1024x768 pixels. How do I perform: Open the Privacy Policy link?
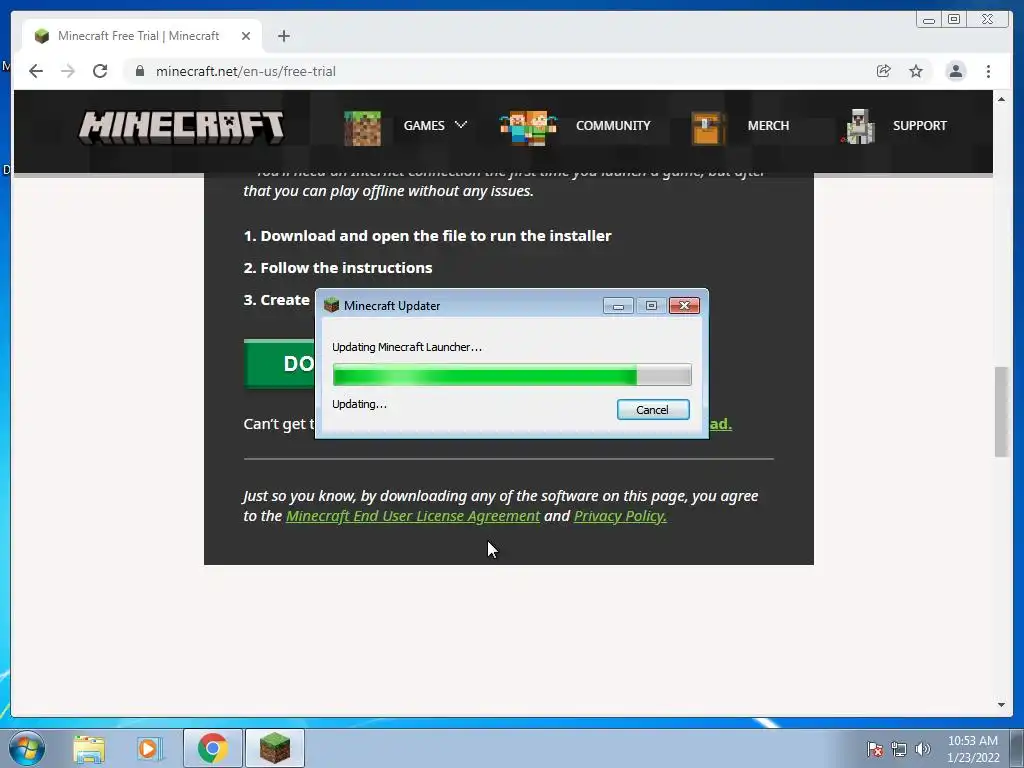tap(620, 516)
